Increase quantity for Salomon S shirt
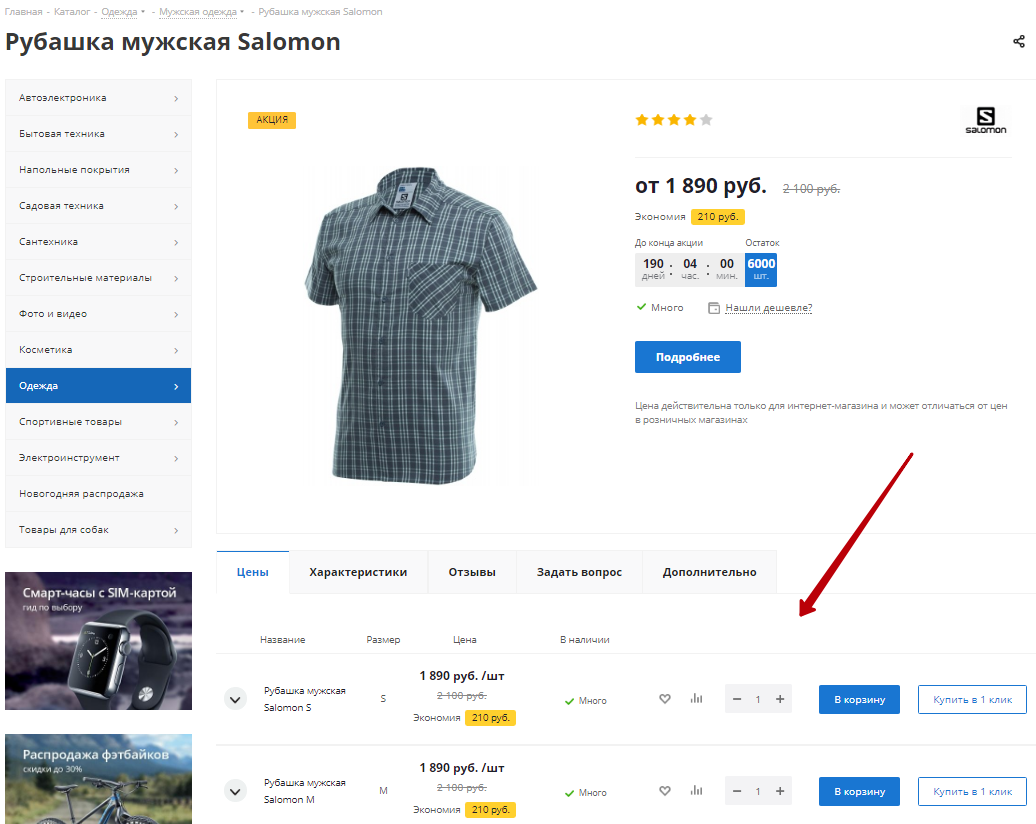The width and height of the screenshot is (1036, 824). pos(780,699)
